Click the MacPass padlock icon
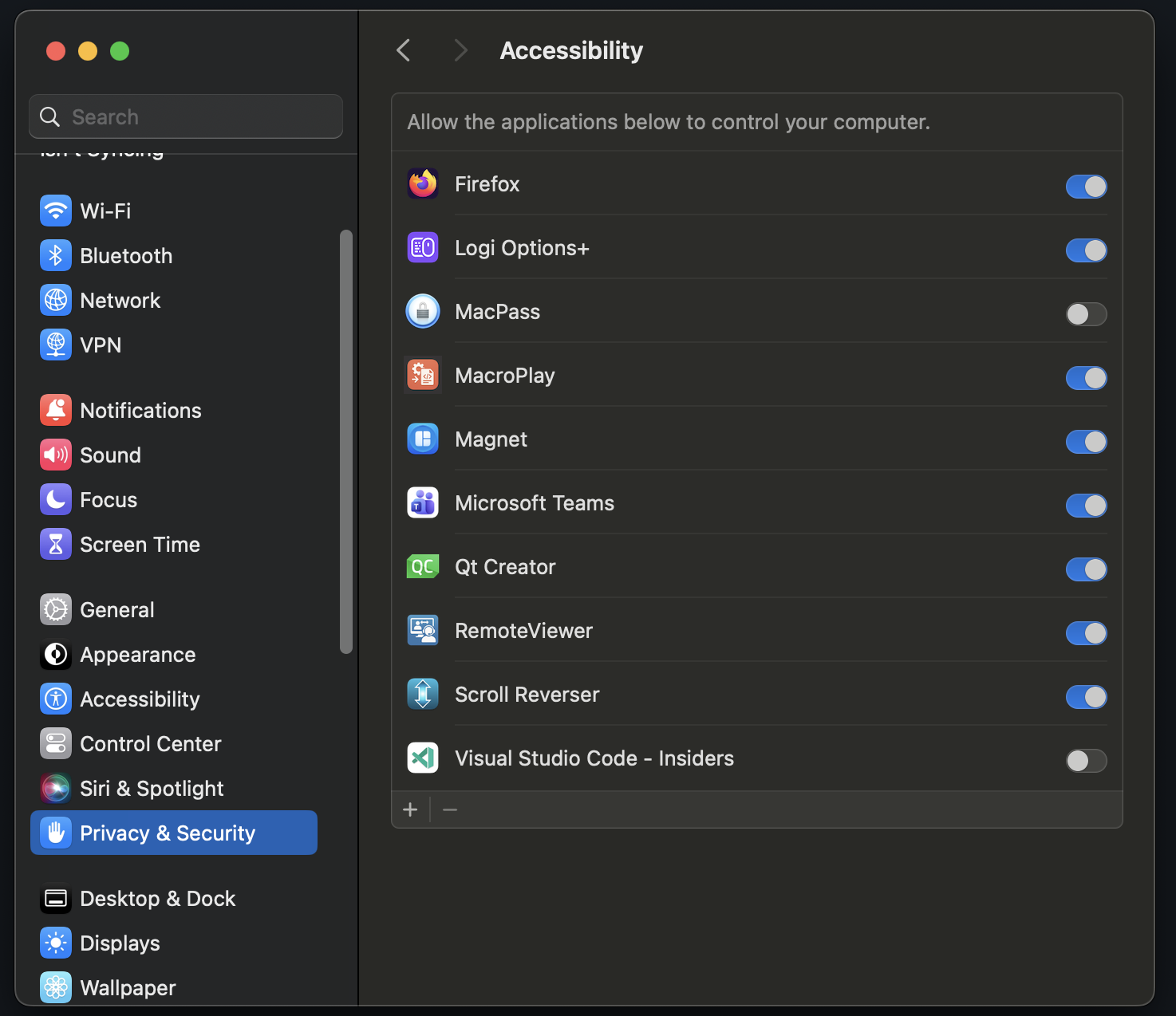This screenshot has height=1016, width=1176. [423, 311]
